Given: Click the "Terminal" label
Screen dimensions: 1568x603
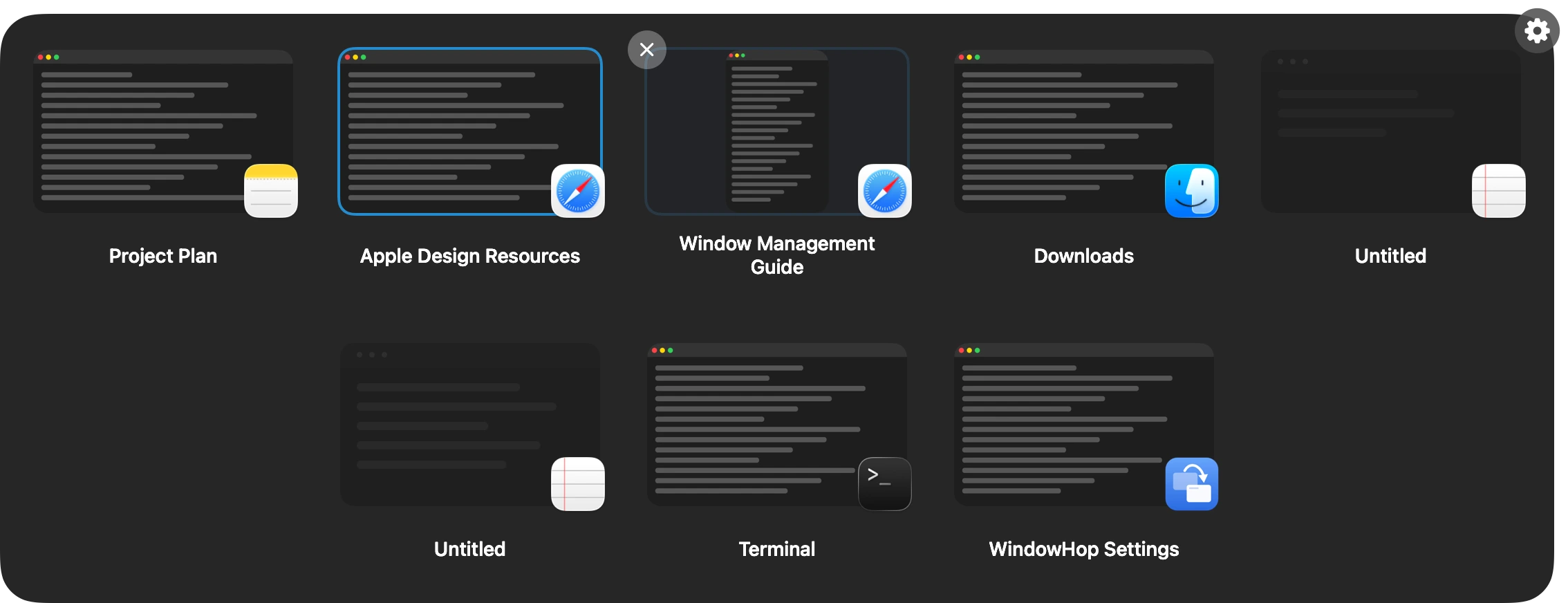Looking at the screenshot, I should [777, 549].
